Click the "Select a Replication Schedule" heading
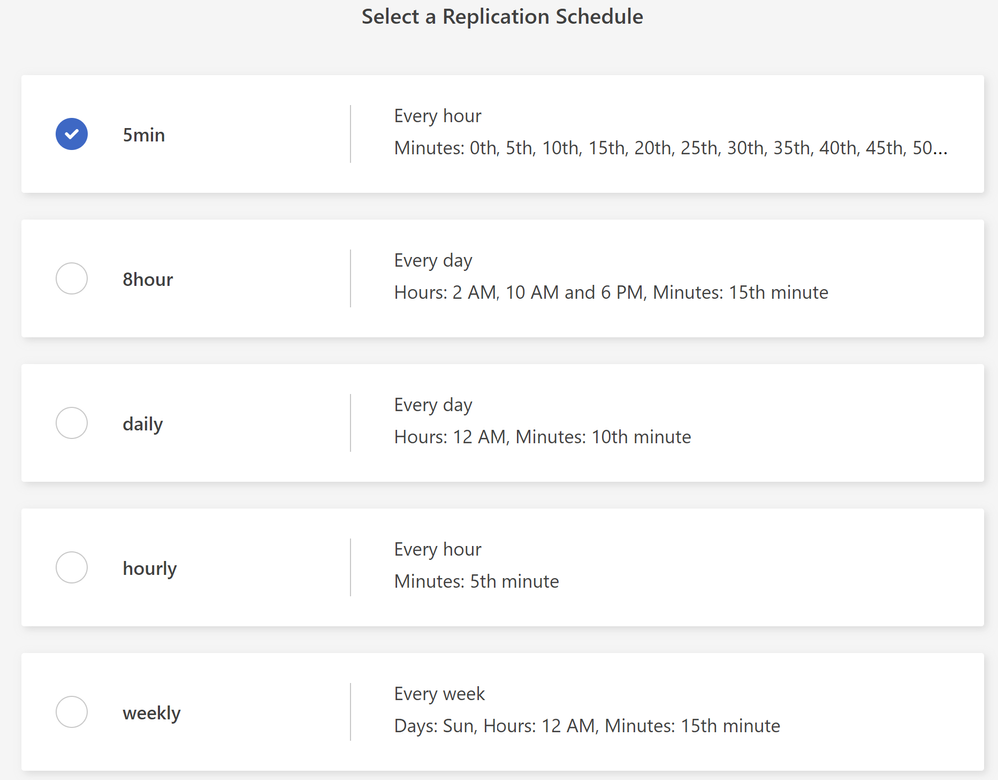Image resolution: width=998 pixels, height=780 pixels. click(x=502, y=17)
